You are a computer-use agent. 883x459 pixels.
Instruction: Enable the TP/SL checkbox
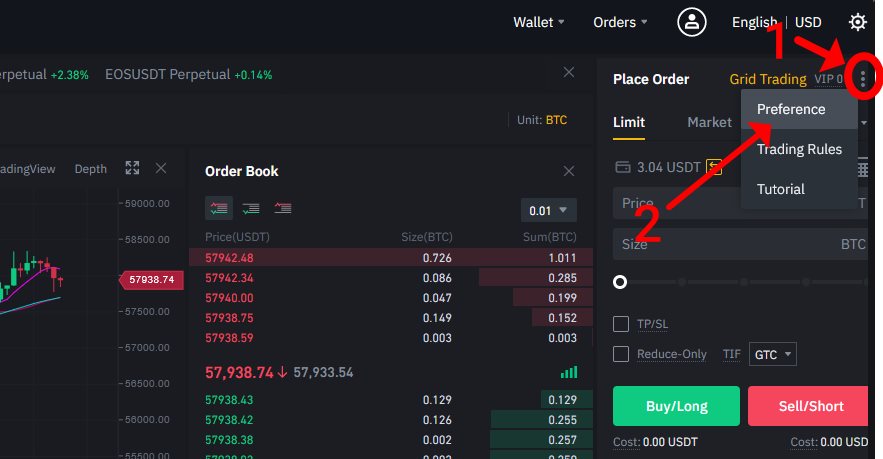coord(621,324)
